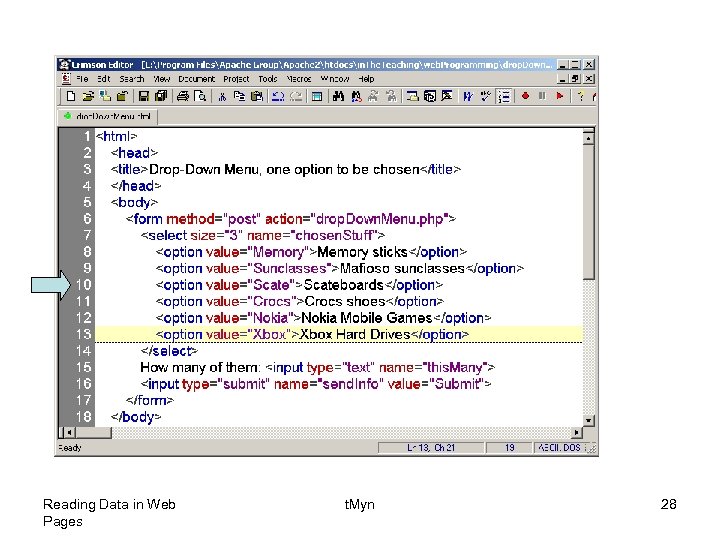This screenshot has width=720, height=540.
Task: Select the dropDownMenu.html document tab
Action: 108,116
